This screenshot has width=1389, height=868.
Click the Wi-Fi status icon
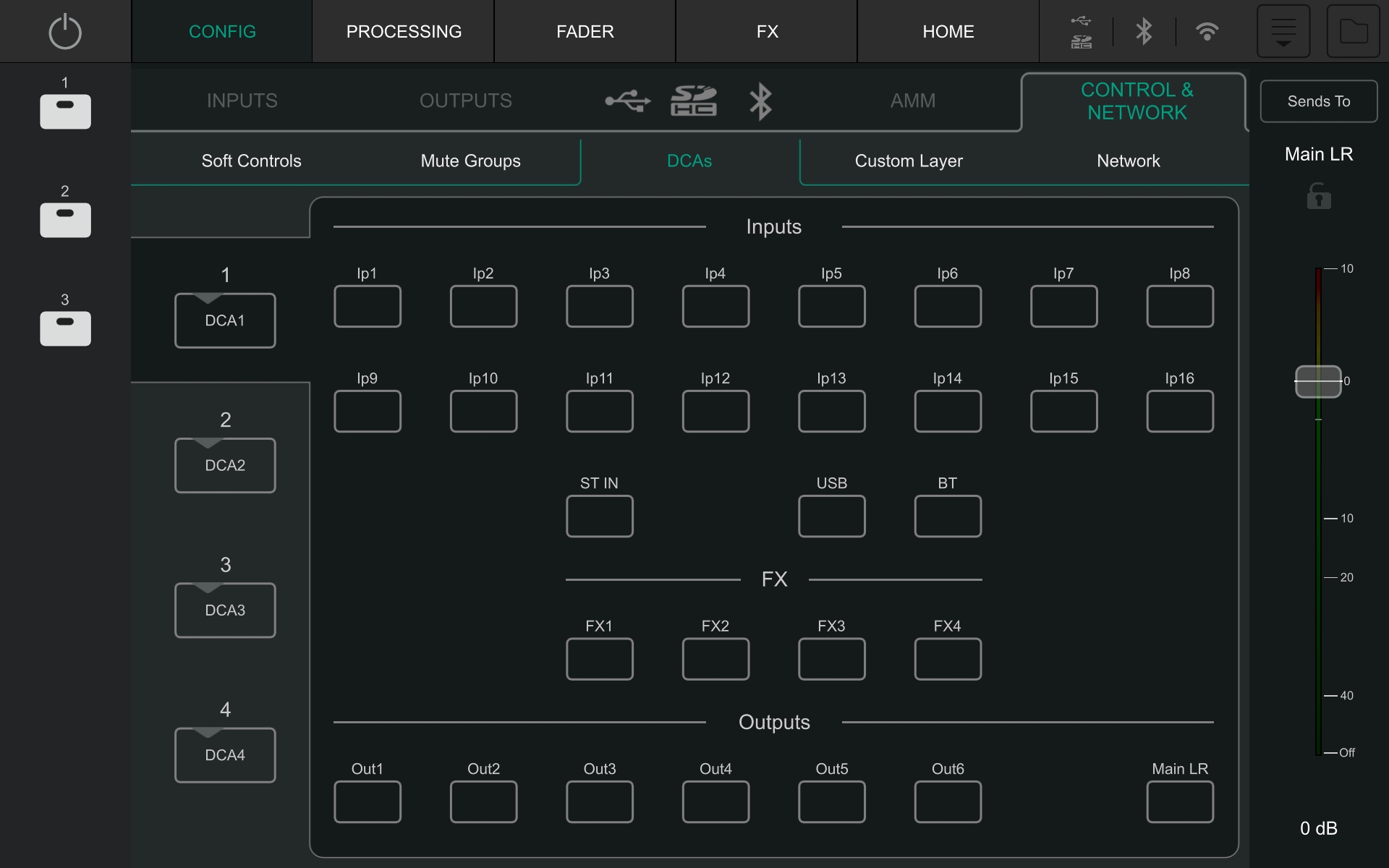click(x=1207, y=32)
